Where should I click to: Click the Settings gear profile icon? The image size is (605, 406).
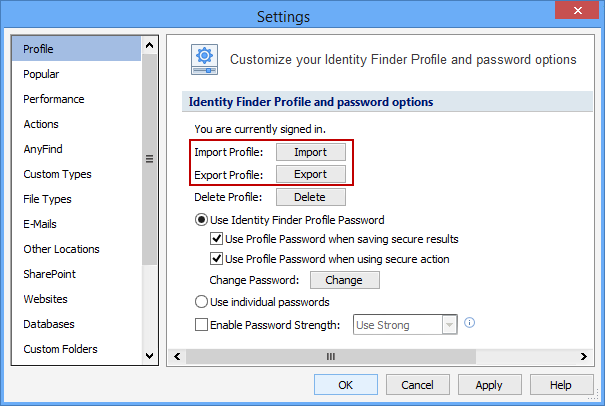[204, 60]
